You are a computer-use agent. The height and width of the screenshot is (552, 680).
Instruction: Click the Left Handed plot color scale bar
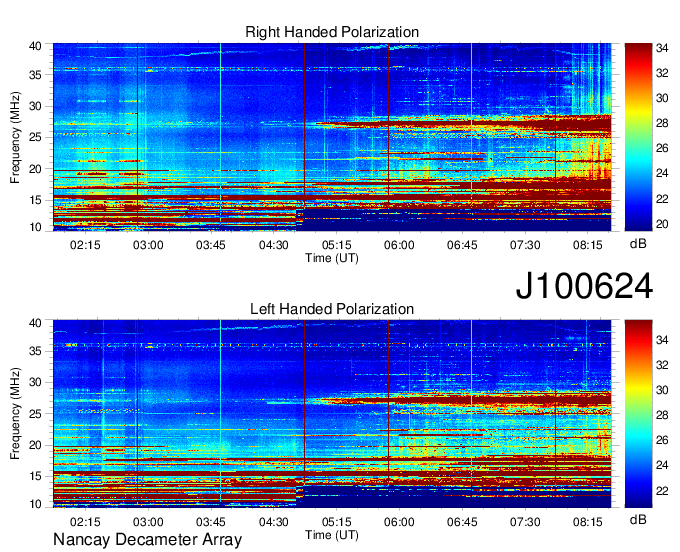click(638, 414)
